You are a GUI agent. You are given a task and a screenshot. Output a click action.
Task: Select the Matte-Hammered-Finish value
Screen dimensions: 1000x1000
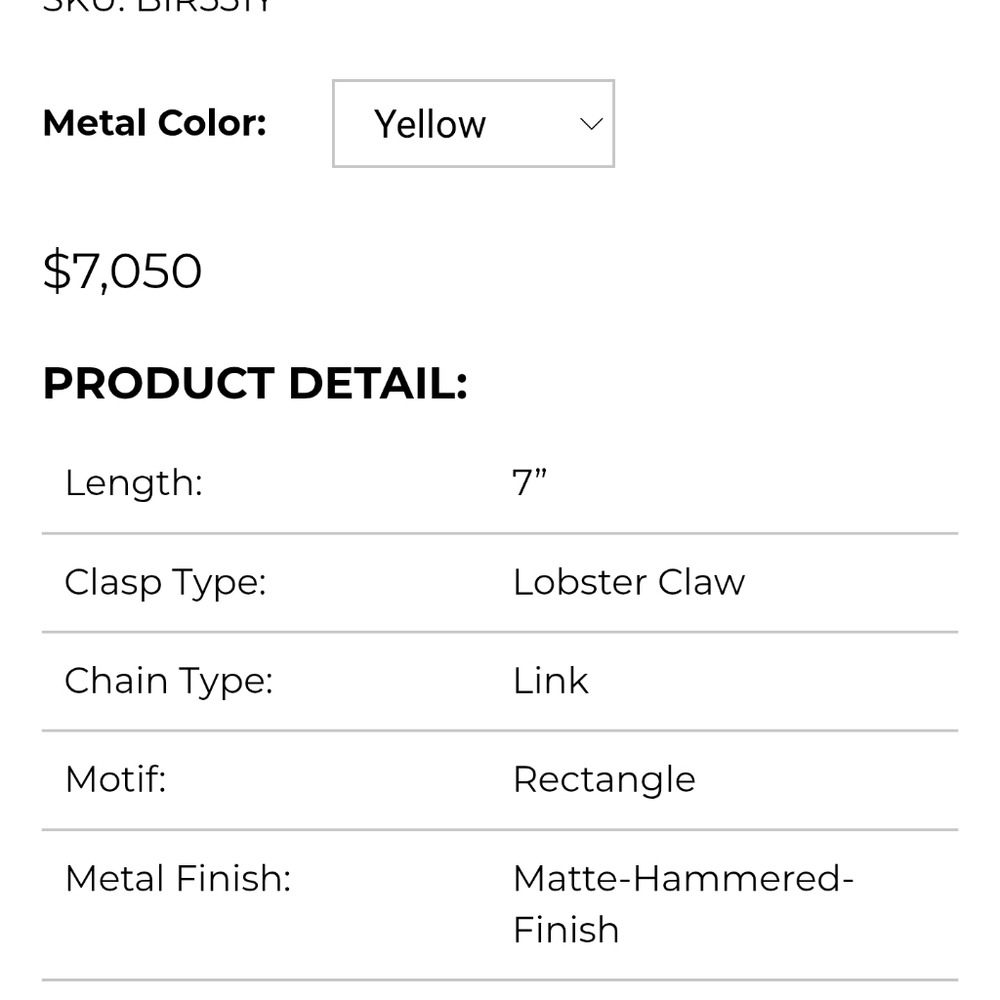point(683,904)
